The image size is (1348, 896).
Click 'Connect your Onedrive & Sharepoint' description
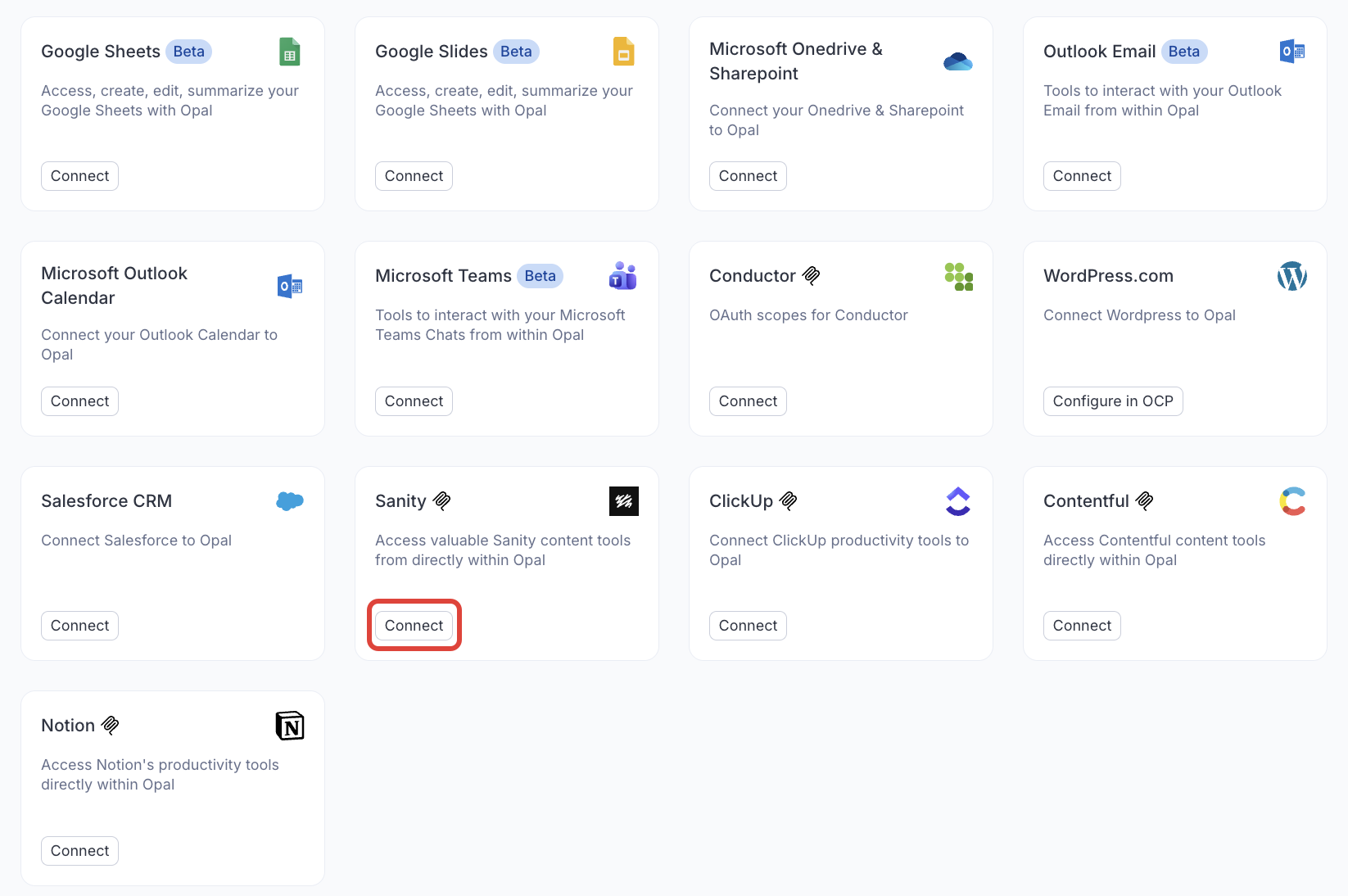[836, 120]
